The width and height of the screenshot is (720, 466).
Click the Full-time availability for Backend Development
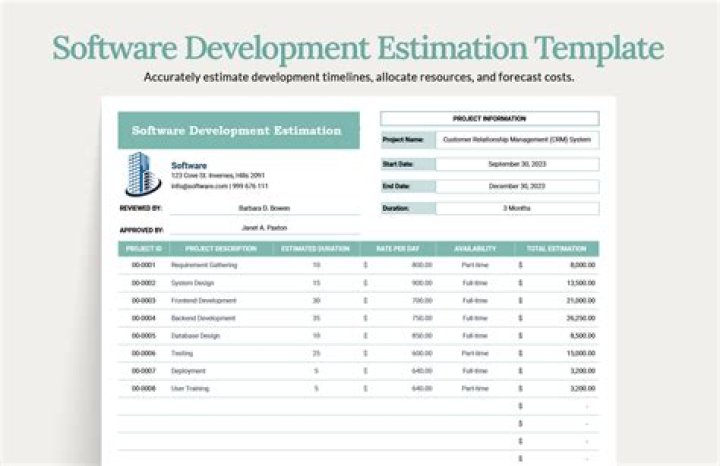(475, 318)
